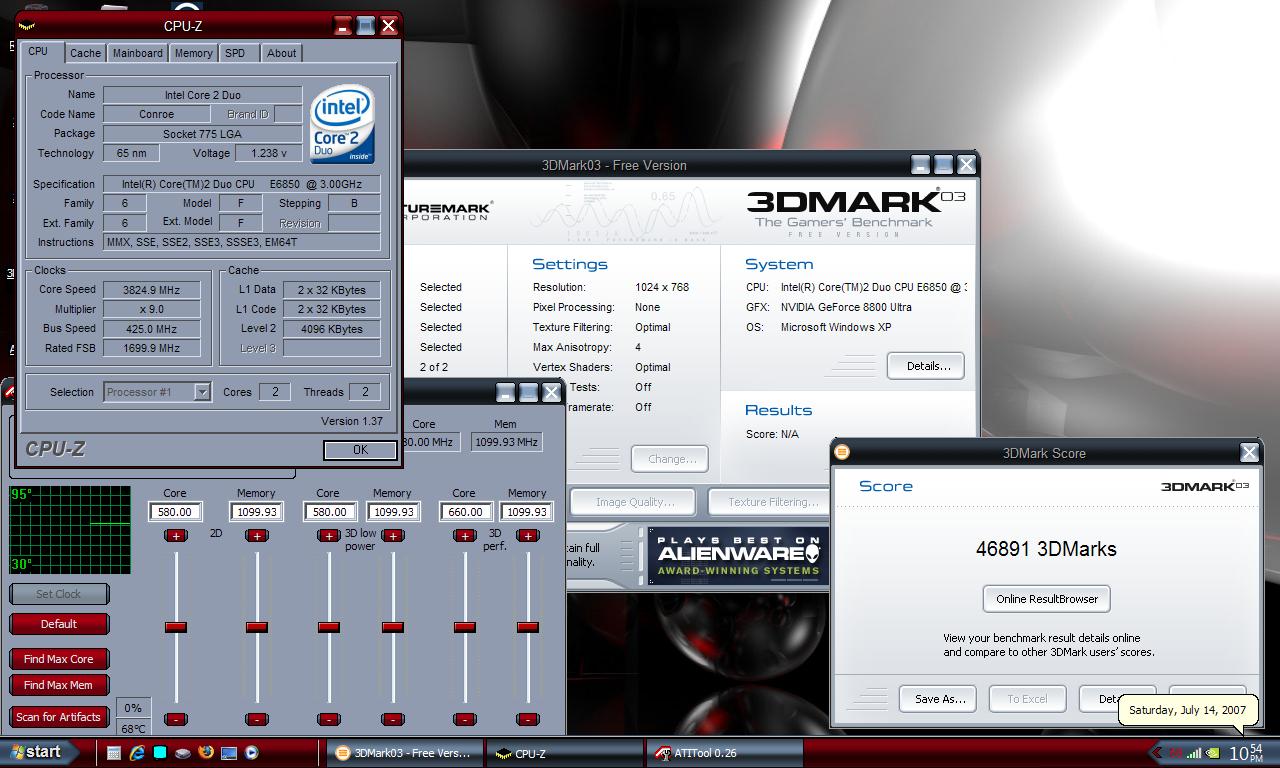The image size is (1280, 768).
Task: Switch to CPU-Z taskbar button
Action: (565, 753)
